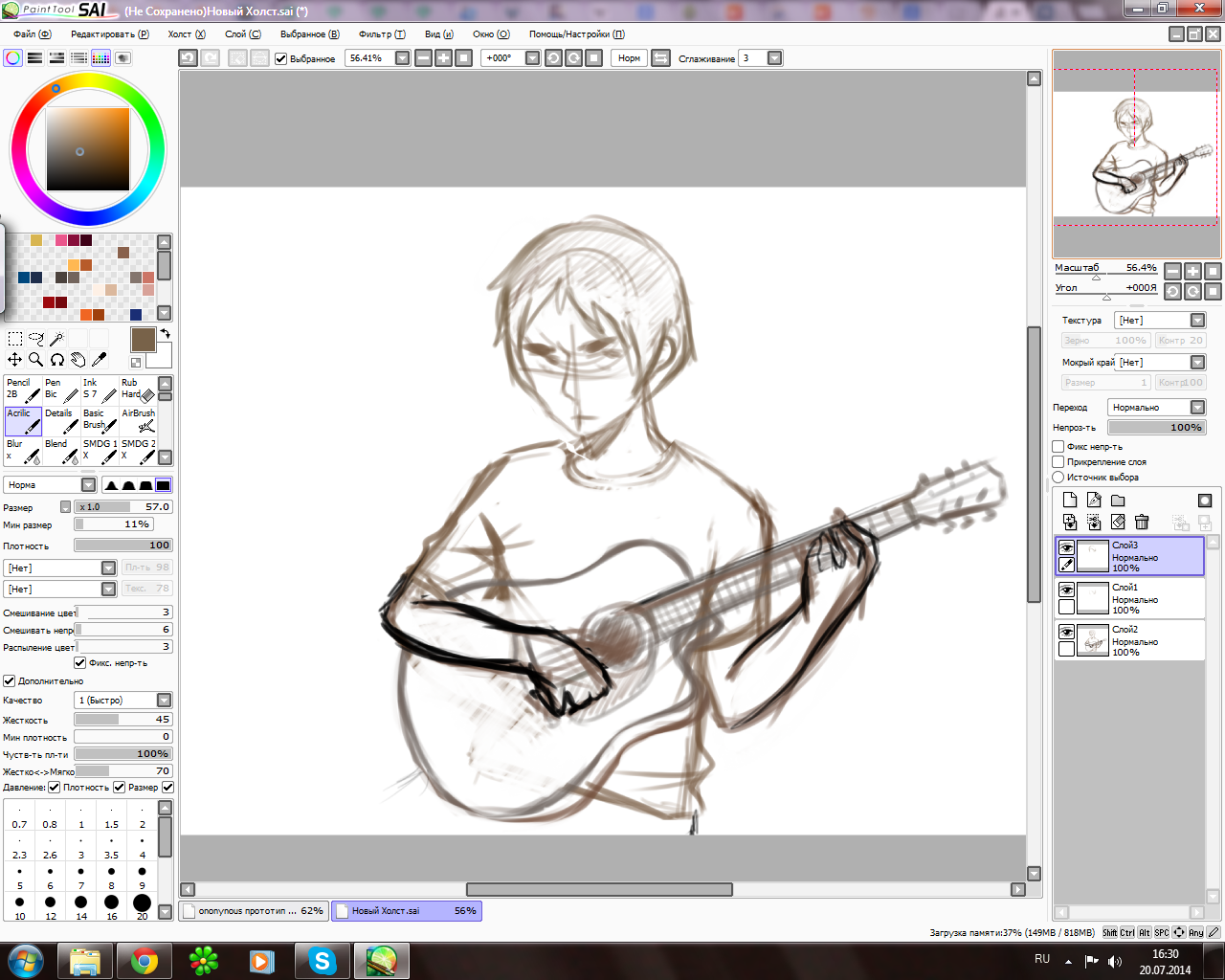
Task: Hide the Слой3 layer using its eye
Action: pyautogui.click(x=1066, y=548)
